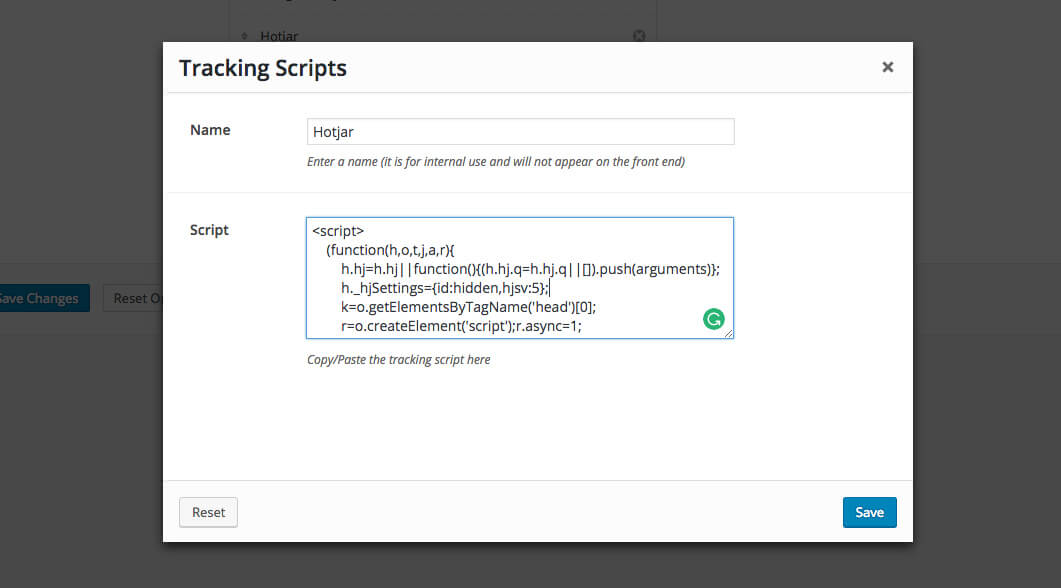Save the tracking script
1061x588 pixels.
click(x=870, y=512)
